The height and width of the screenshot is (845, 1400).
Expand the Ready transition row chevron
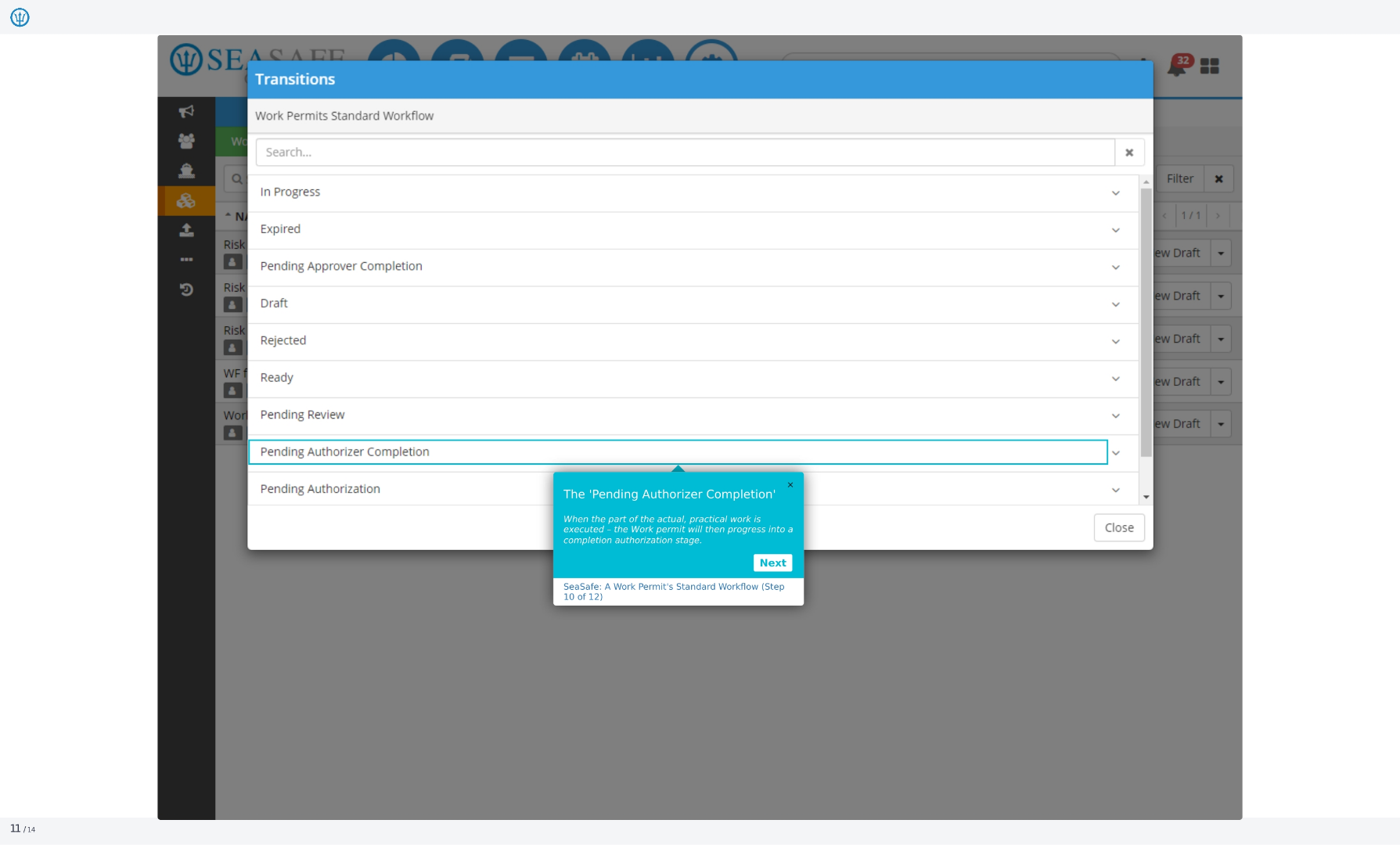(x=1116, y=379)
